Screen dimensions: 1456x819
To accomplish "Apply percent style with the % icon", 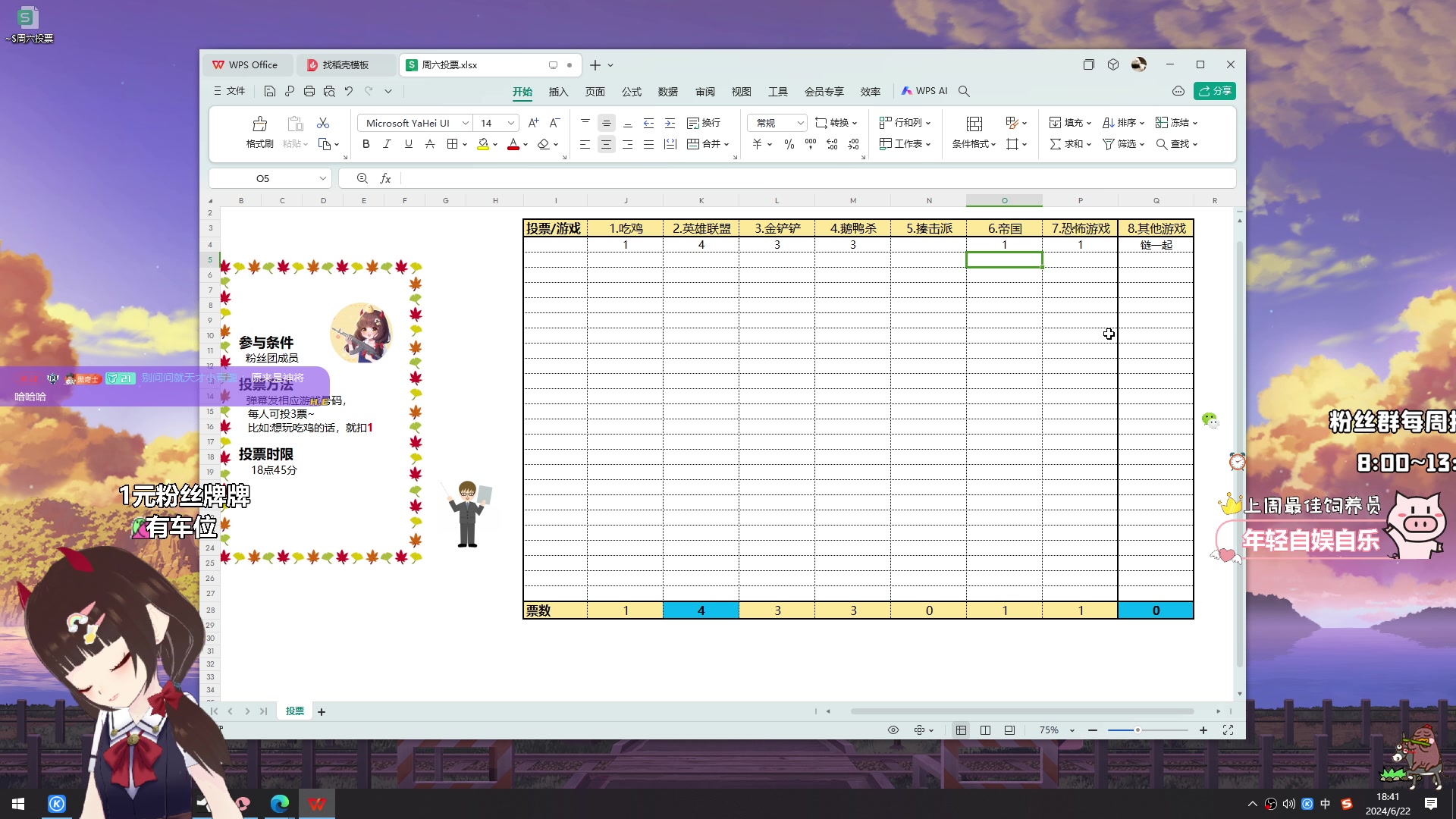I will pyautogui.click(x=789, y=144).
